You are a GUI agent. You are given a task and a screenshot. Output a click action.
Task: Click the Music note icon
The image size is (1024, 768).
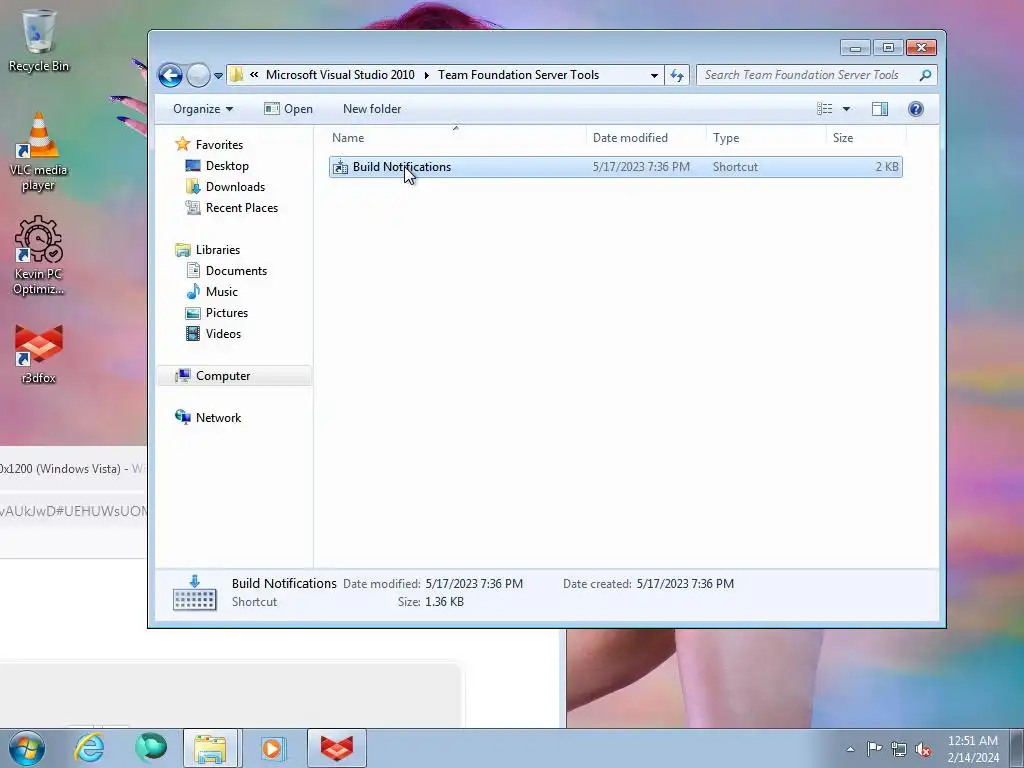click(193, 292)
